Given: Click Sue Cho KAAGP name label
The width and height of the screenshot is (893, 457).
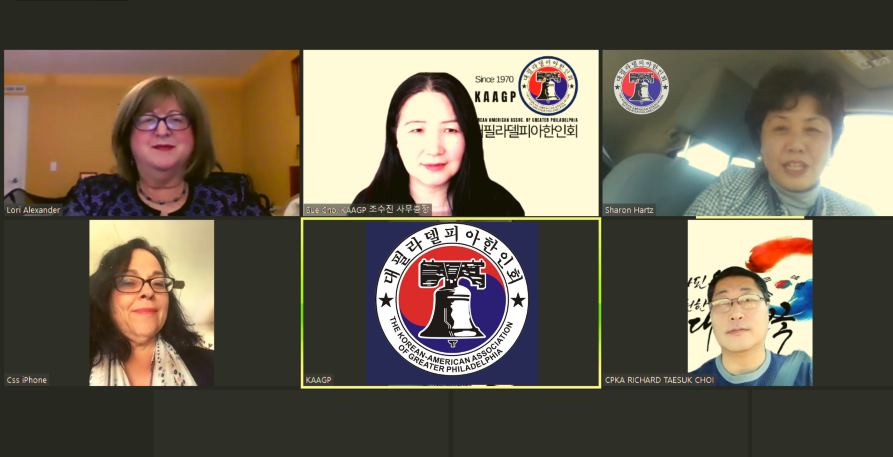Looking at the screenshot, I should pyautogui.click(x=368, y=210).
